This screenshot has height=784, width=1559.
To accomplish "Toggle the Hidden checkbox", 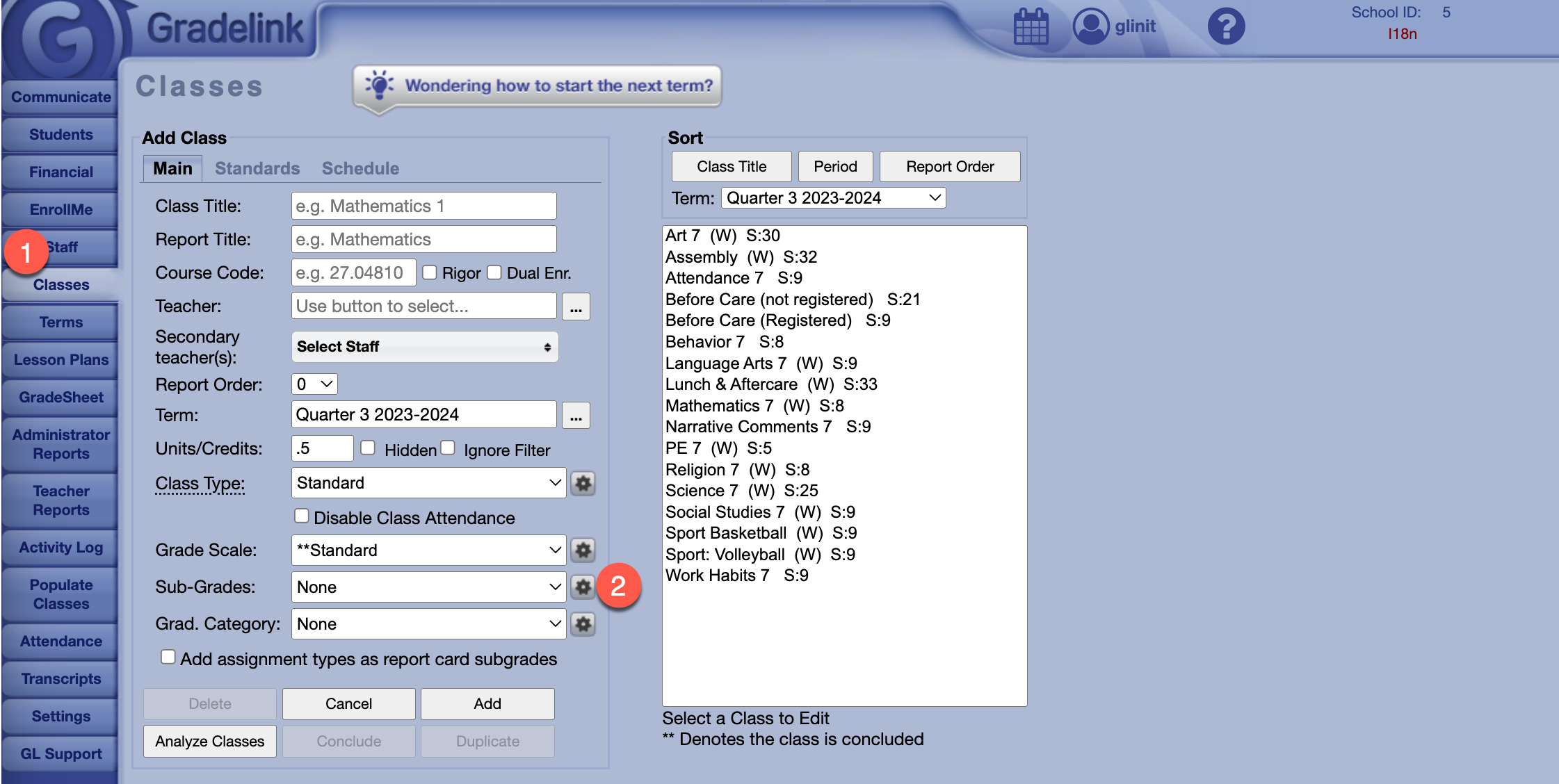I will click(x=368, y=448).
